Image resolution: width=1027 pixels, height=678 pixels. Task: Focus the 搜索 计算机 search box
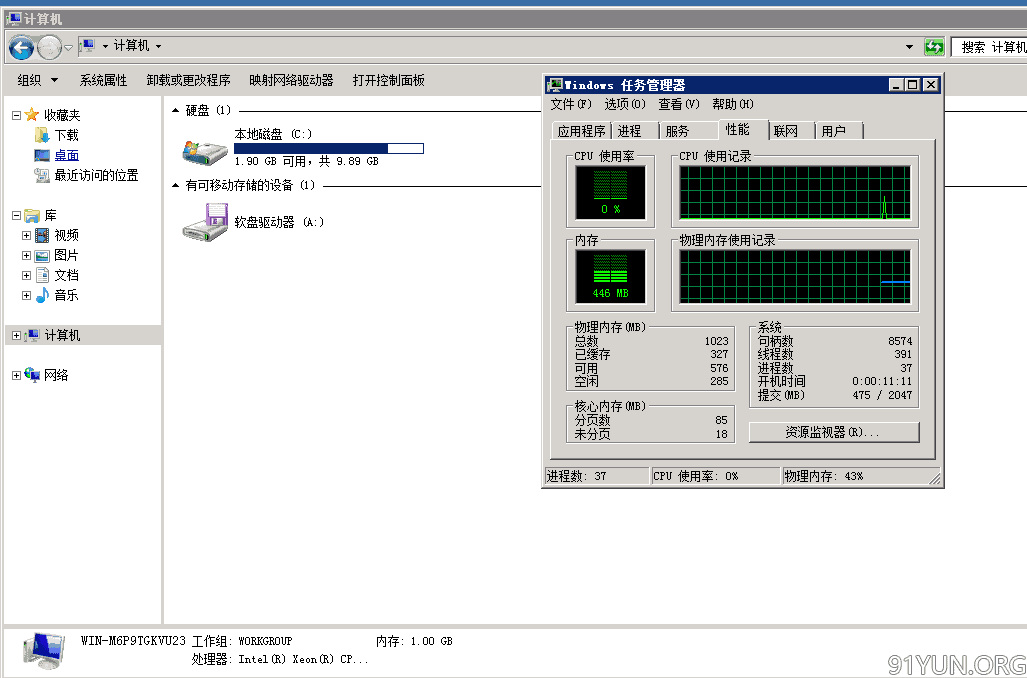pos(988,47)
